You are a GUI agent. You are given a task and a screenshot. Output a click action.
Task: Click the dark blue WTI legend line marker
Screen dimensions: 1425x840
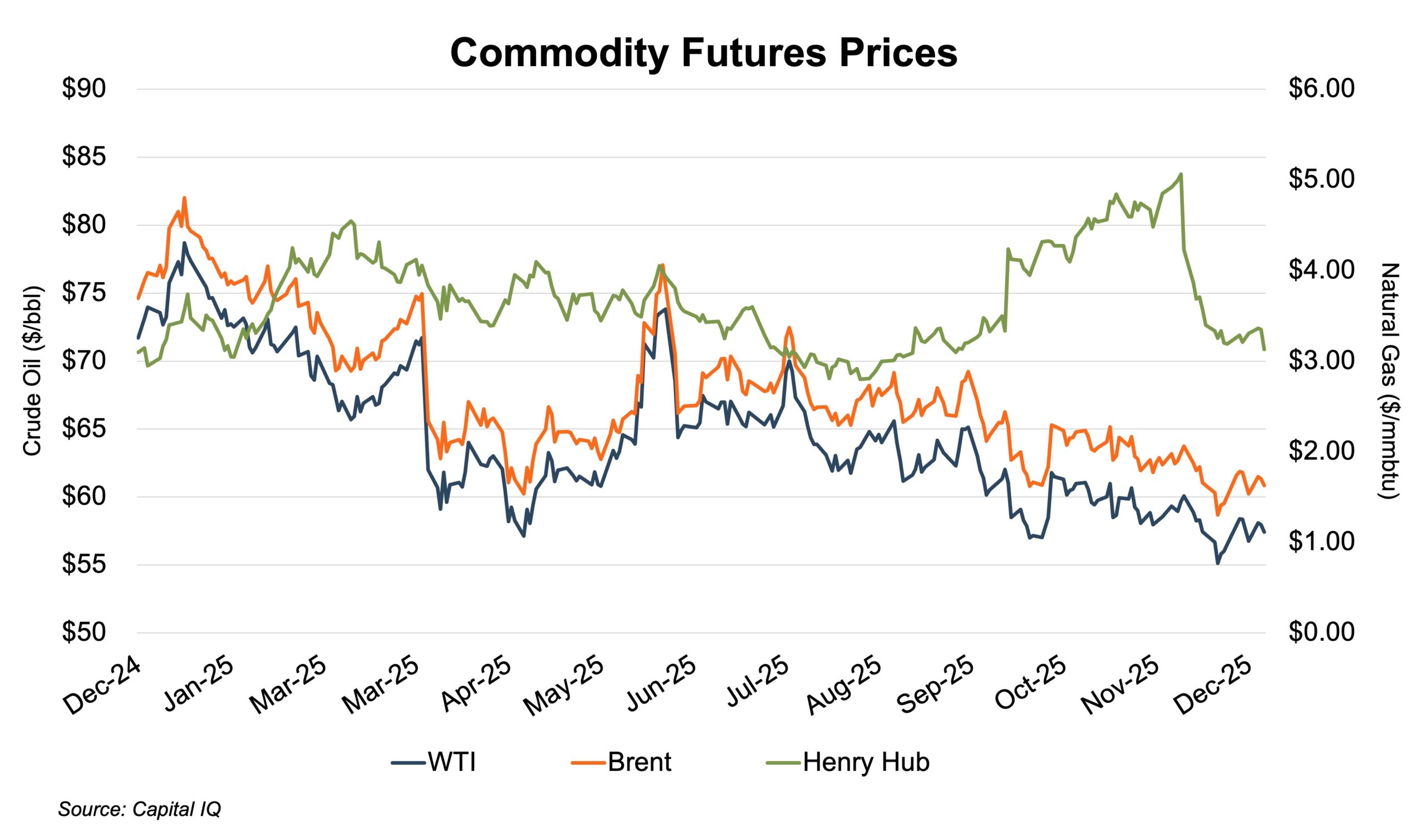point(409,763)
